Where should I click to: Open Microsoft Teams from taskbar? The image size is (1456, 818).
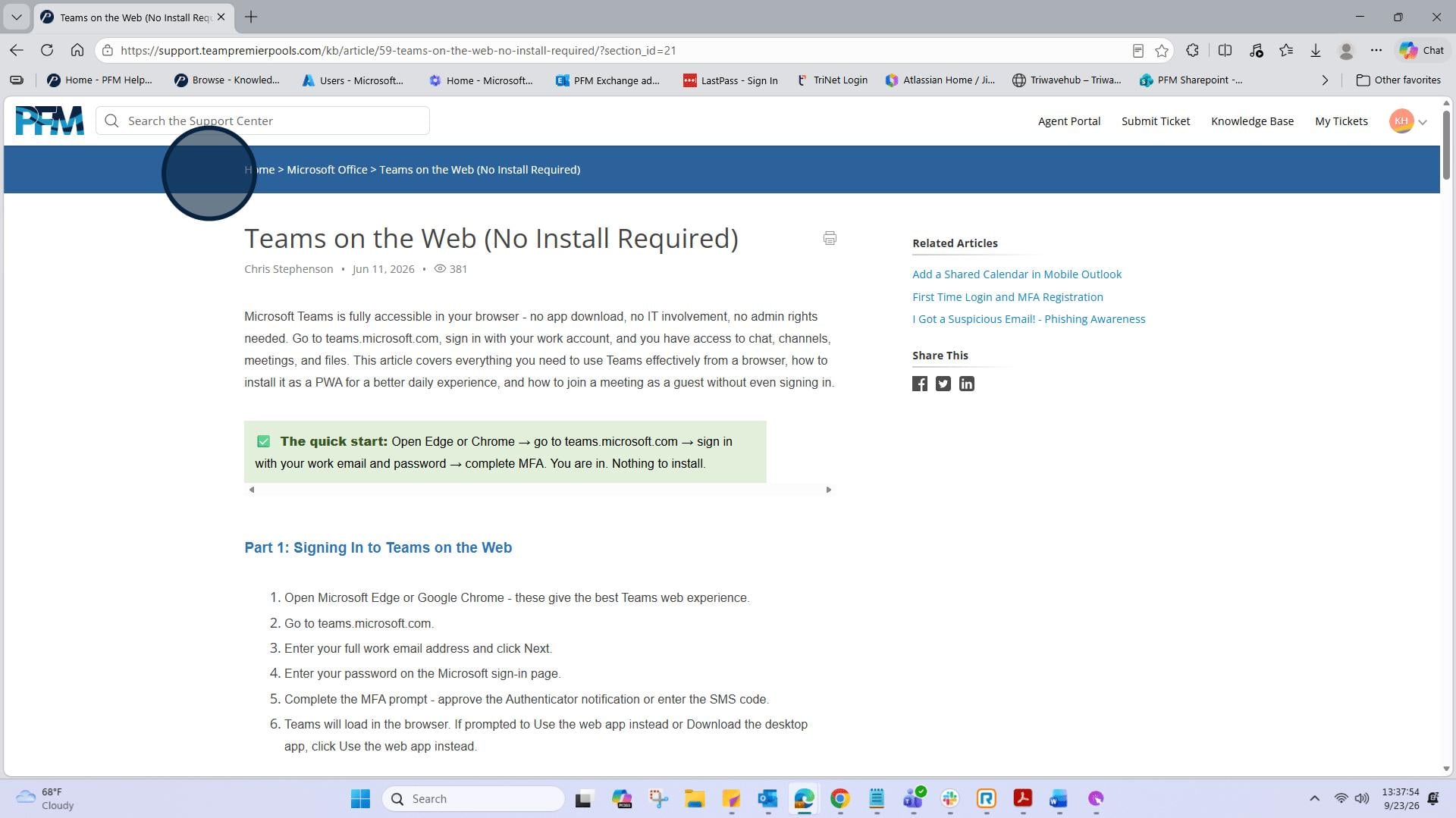[913, 798]
